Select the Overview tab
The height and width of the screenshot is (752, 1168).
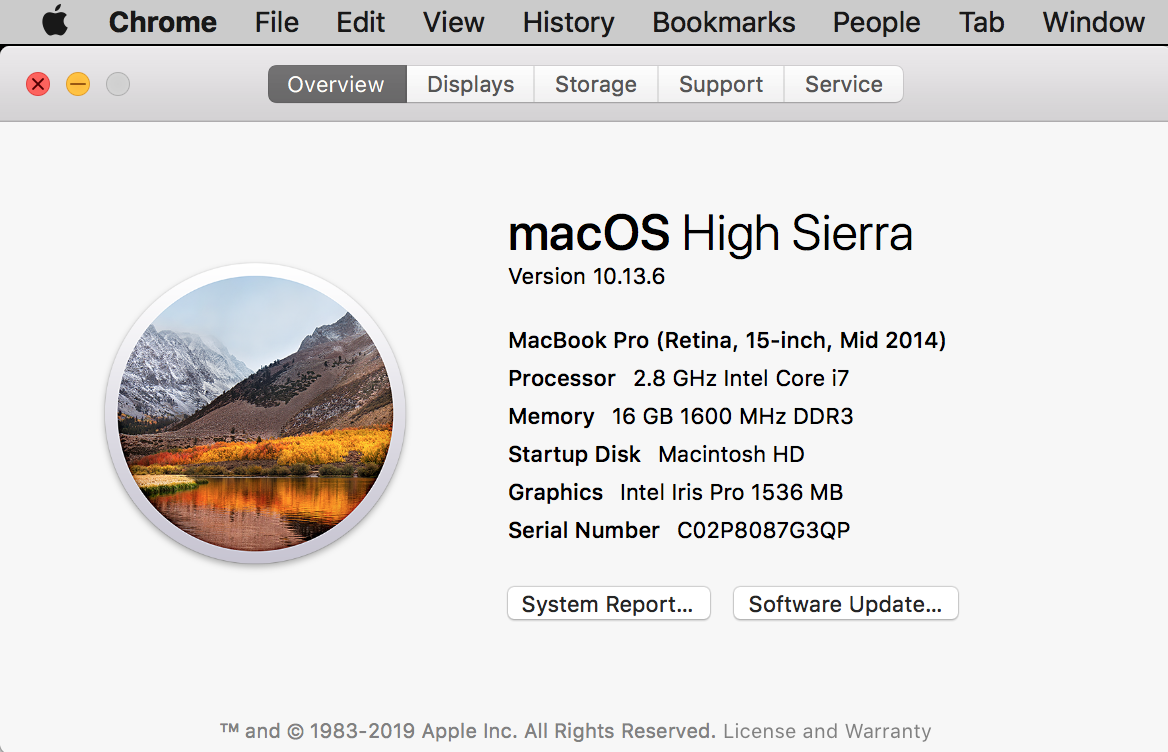pos(337,84)
